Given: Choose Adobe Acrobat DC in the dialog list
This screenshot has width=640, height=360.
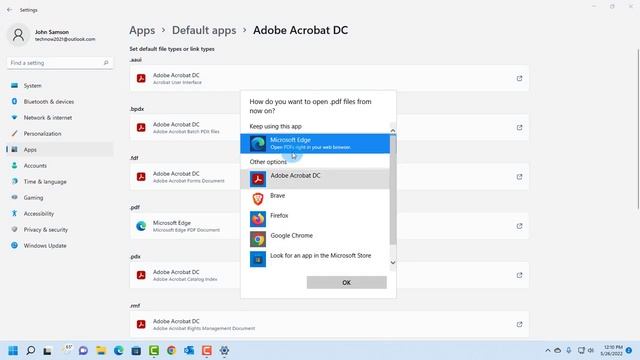Looking at the screenshot, I should pos(315,179).
